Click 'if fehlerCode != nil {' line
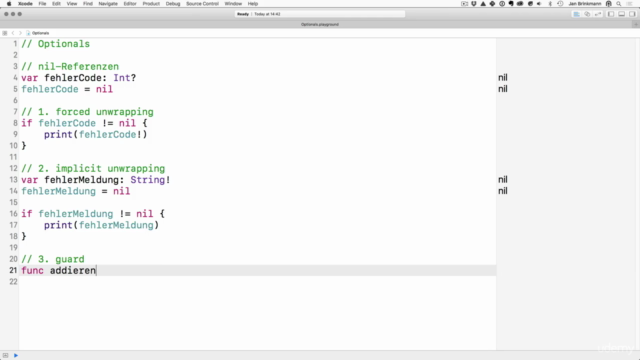Viewport: 640px width, 360px height. 84,123
